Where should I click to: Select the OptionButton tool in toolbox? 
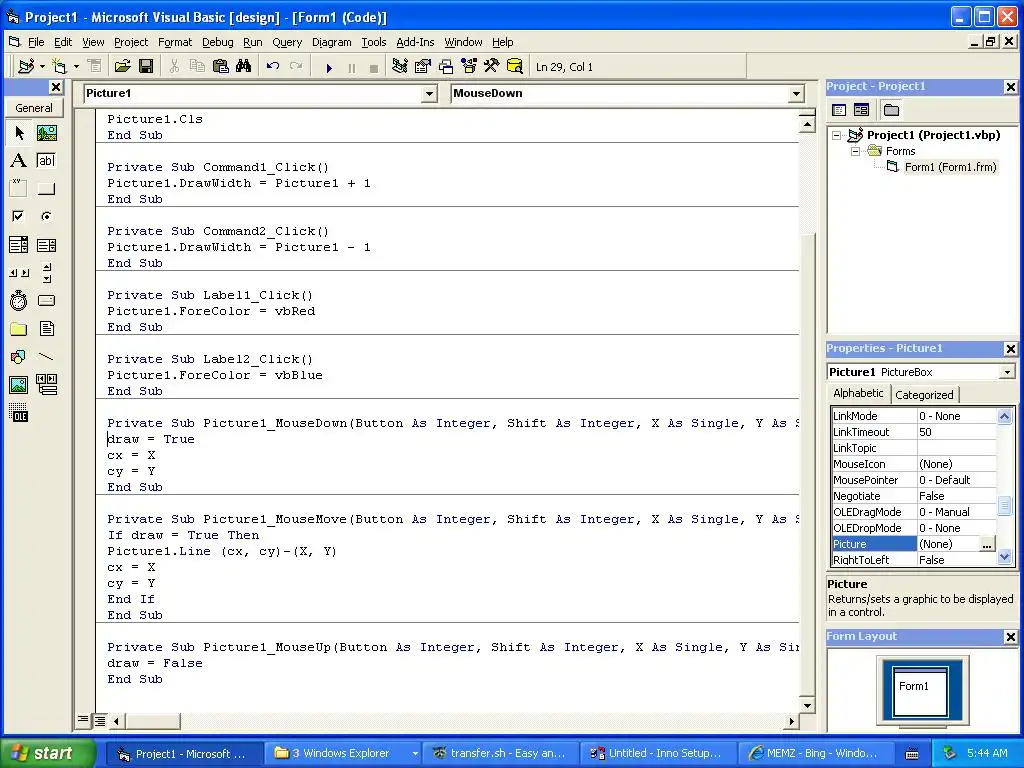point(46,216)
